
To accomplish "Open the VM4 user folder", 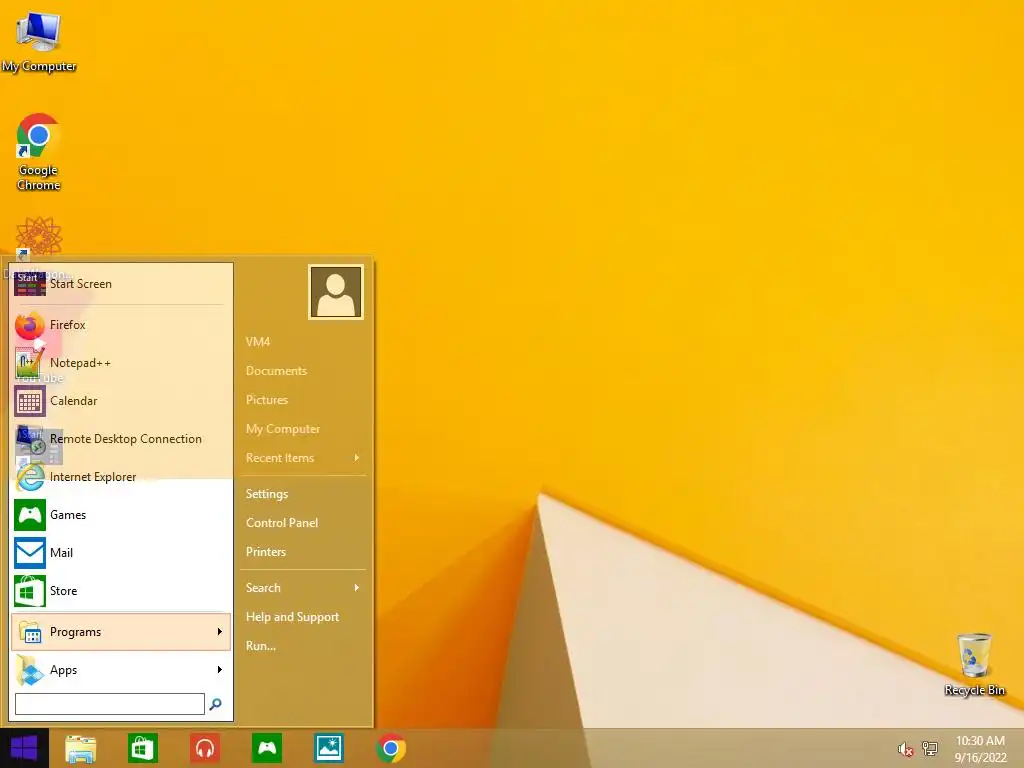I will tap(258, 342).
